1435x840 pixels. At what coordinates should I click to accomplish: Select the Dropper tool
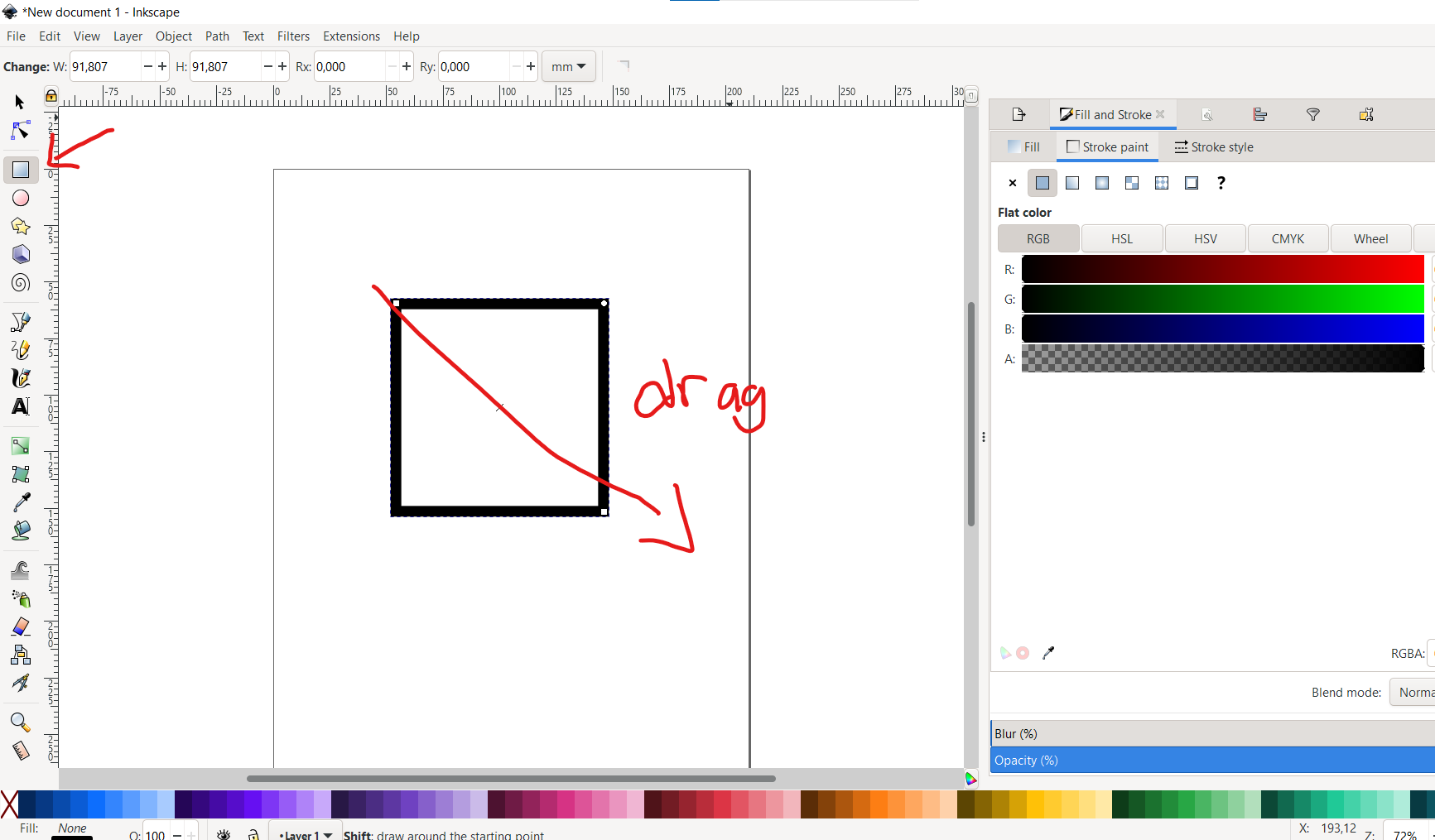pyautogui.click(x=20, y=502)
